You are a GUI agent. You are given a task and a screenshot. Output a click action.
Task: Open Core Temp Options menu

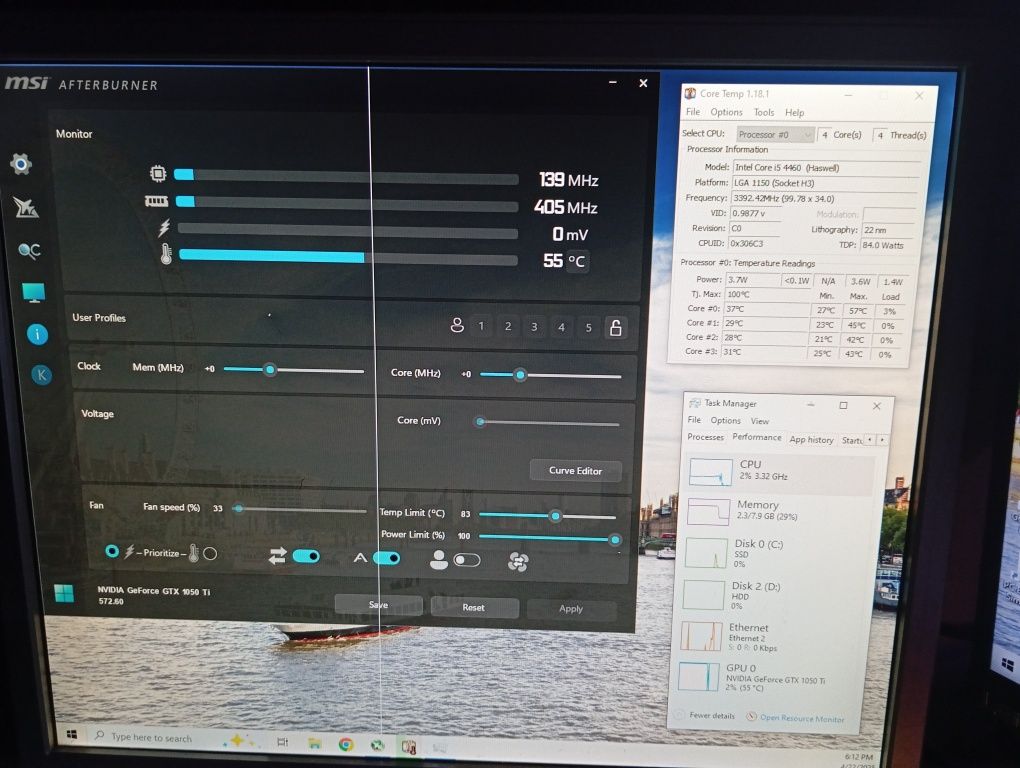click(x=726, y=112)
